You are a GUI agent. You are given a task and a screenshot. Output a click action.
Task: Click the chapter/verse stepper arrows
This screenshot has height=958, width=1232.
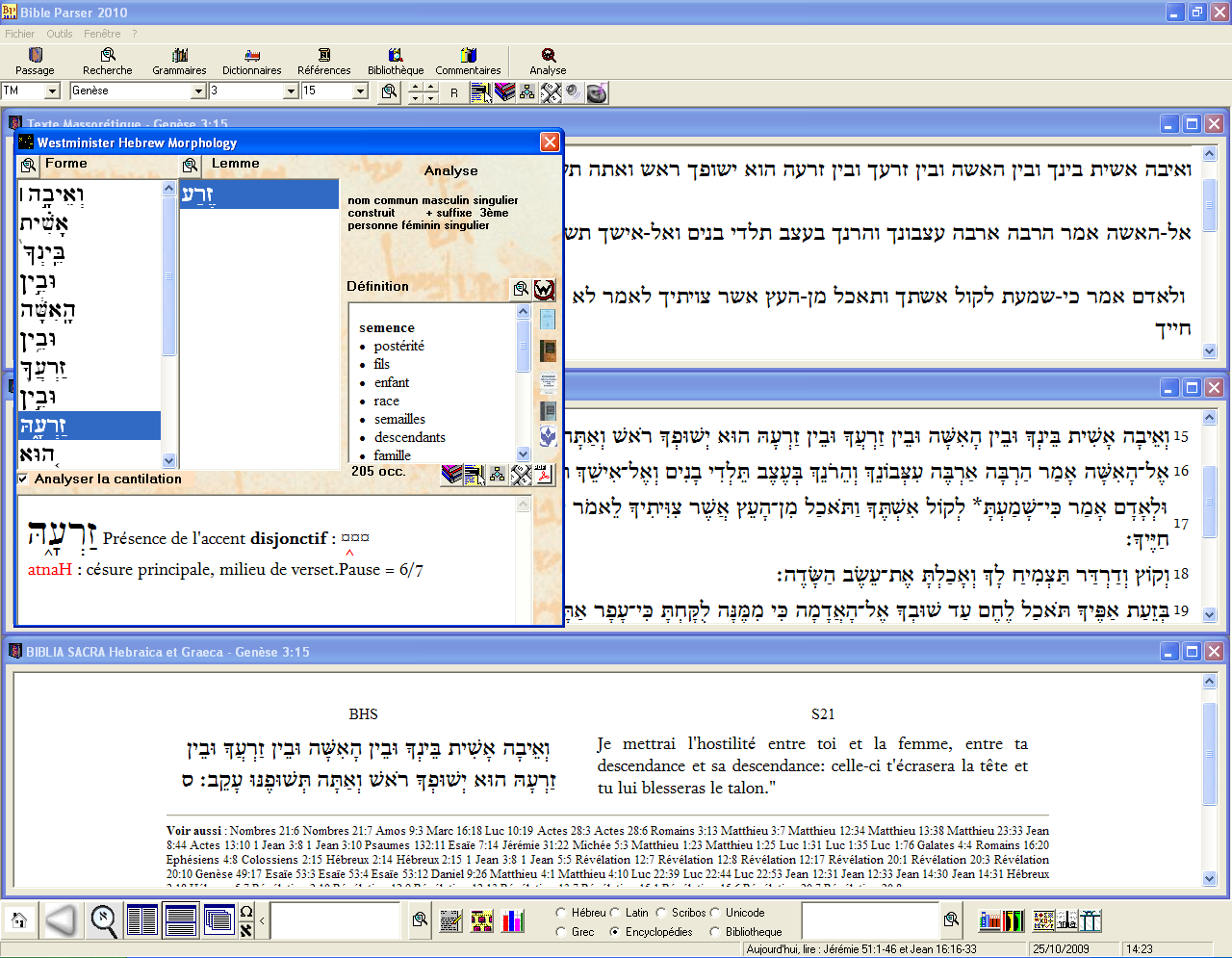tap(423, 92)
